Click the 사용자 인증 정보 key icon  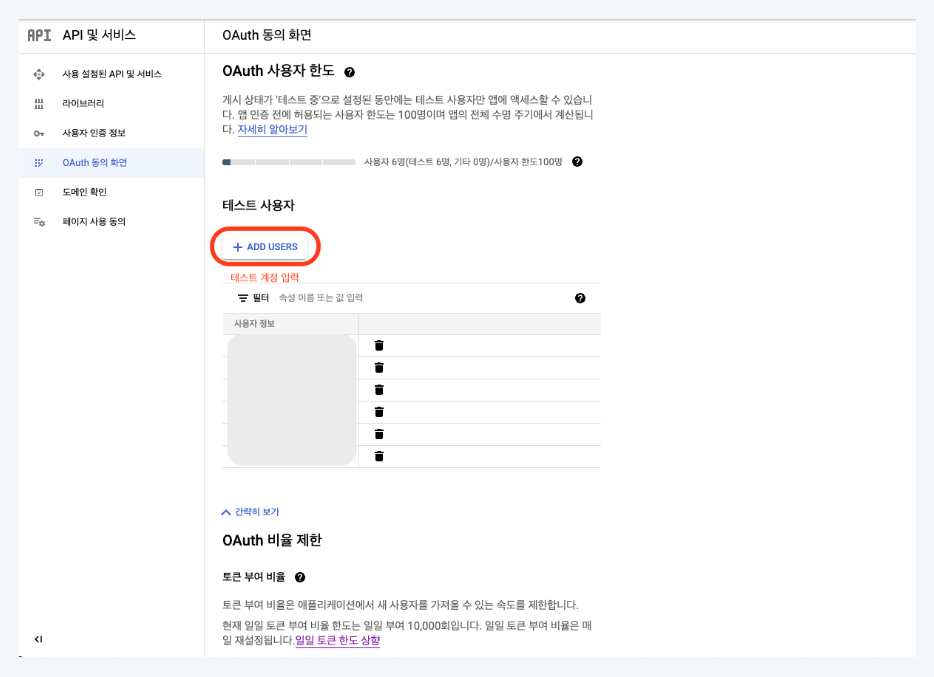pyautogui.click(x=38, y=133)
